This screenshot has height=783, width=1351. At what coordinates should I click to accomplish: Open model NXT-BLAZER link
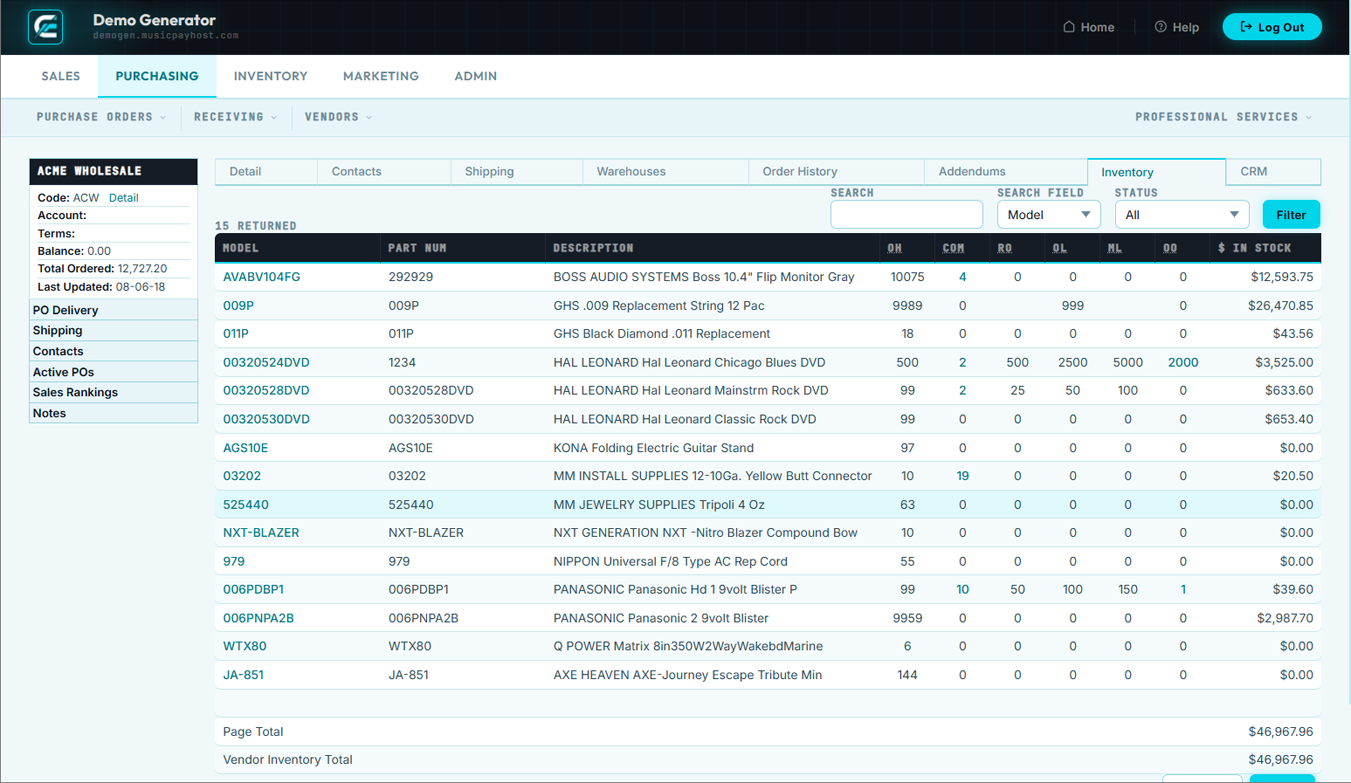coord(261,533)
